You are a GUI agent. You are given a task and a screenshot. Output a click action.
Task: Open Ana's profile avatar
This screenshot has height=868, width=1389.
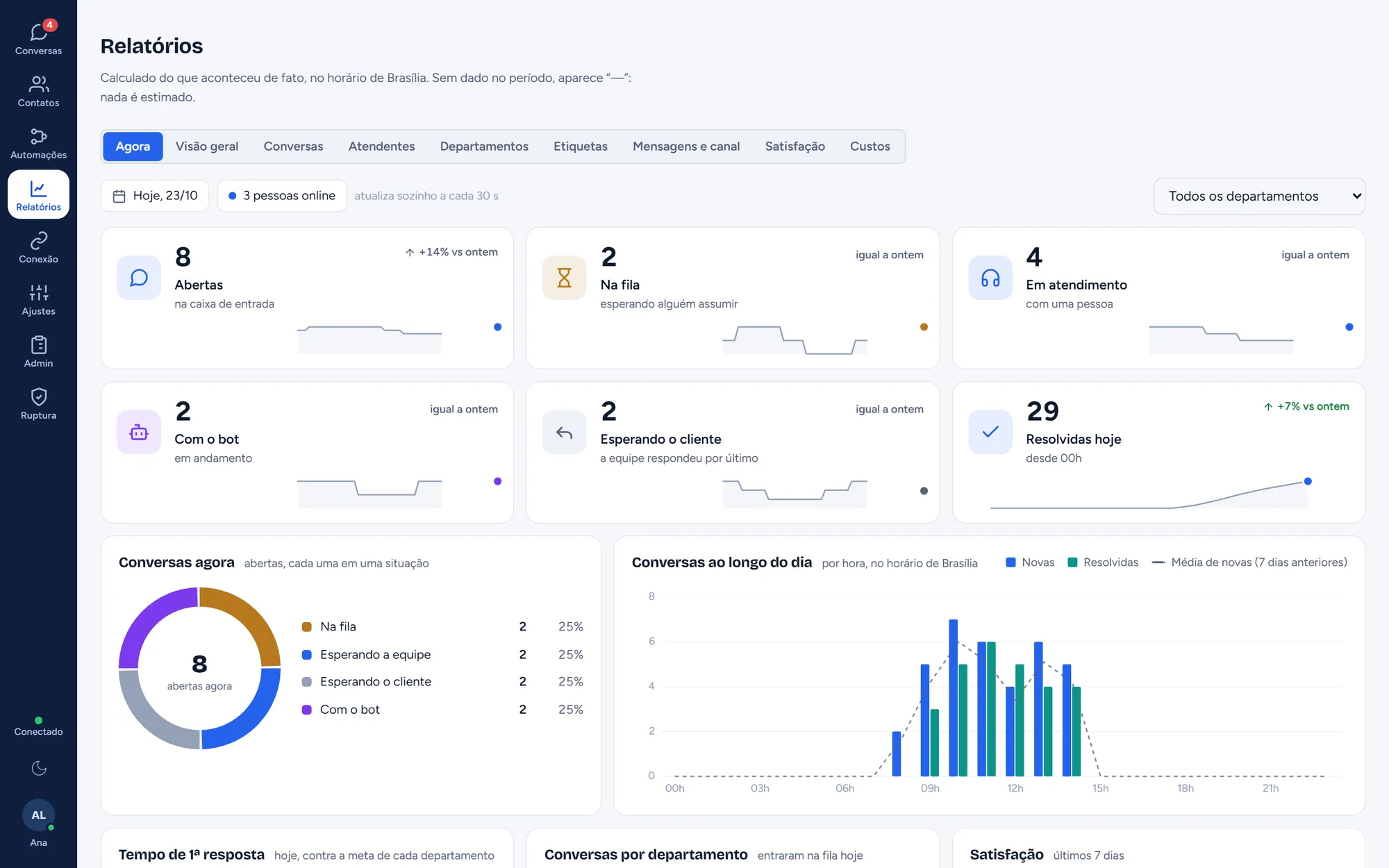pyautogui.click(x=38, y=815)
